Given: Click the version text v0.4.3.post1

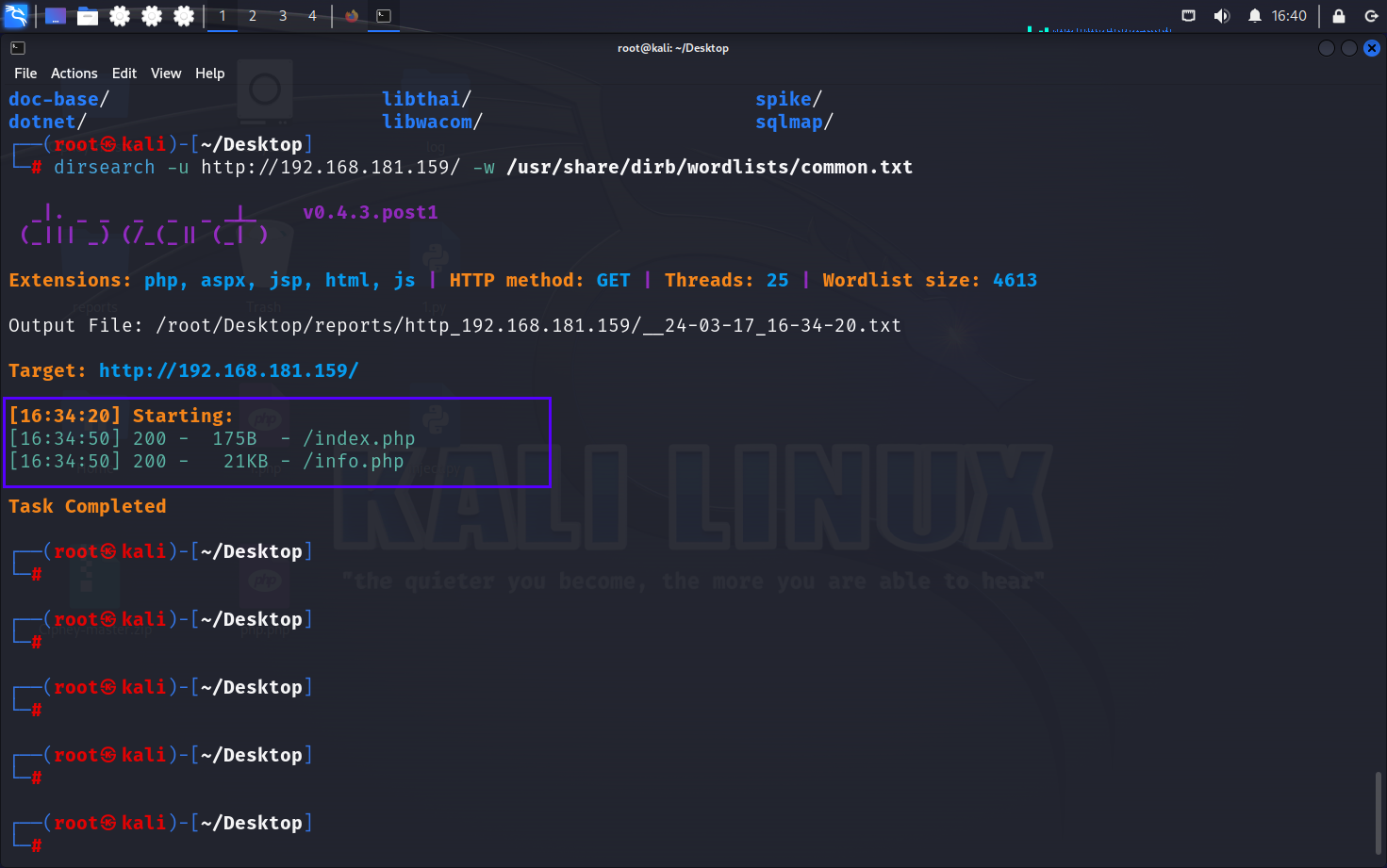Looking at the screenshot, I should (371, 212).
